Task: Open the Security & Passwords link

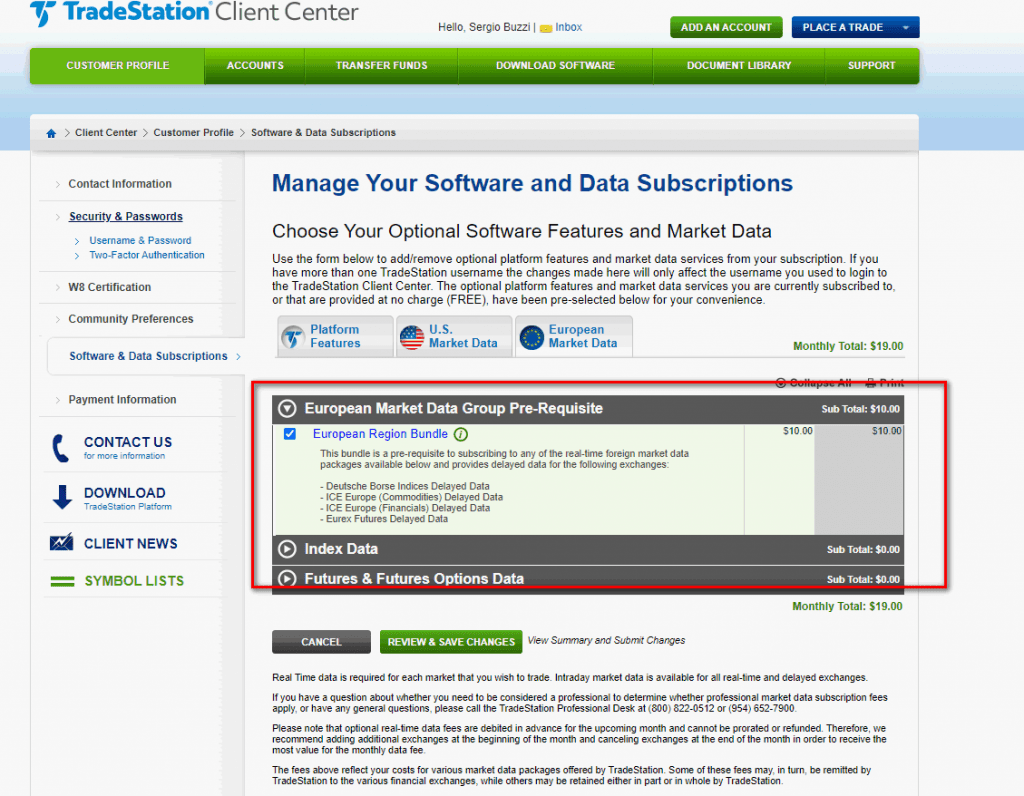Action: (125, 217)
